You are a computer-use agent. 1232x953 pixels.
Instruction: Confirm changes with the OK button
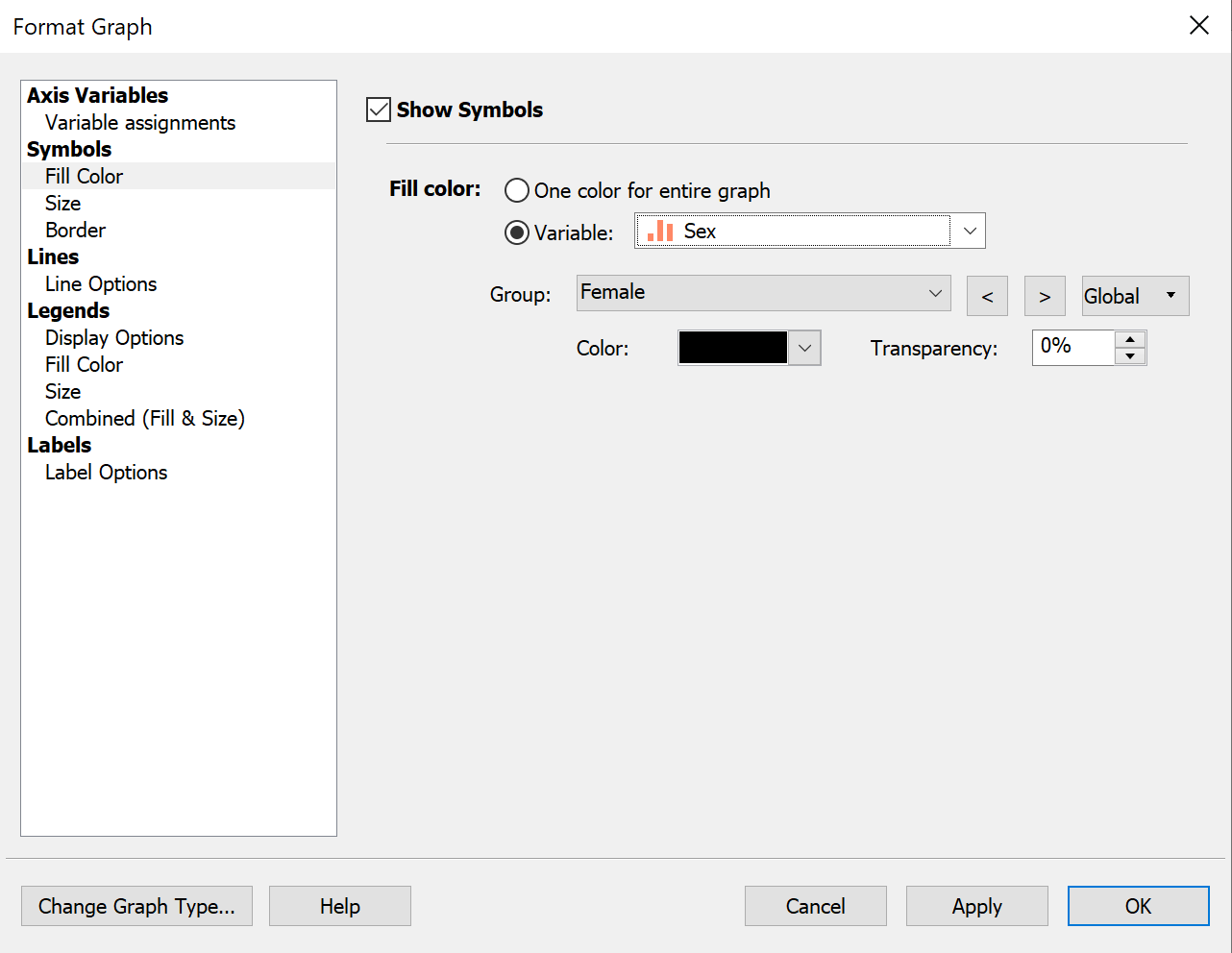tap(1138, 906)
